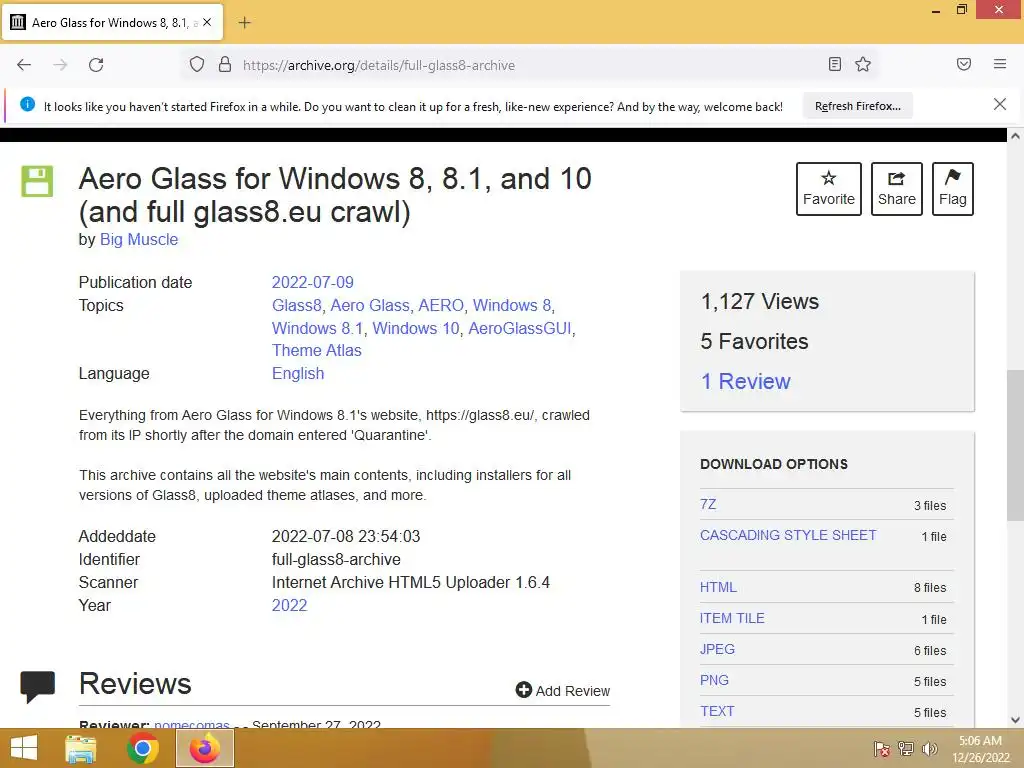Share this archive item

(896, 189)
